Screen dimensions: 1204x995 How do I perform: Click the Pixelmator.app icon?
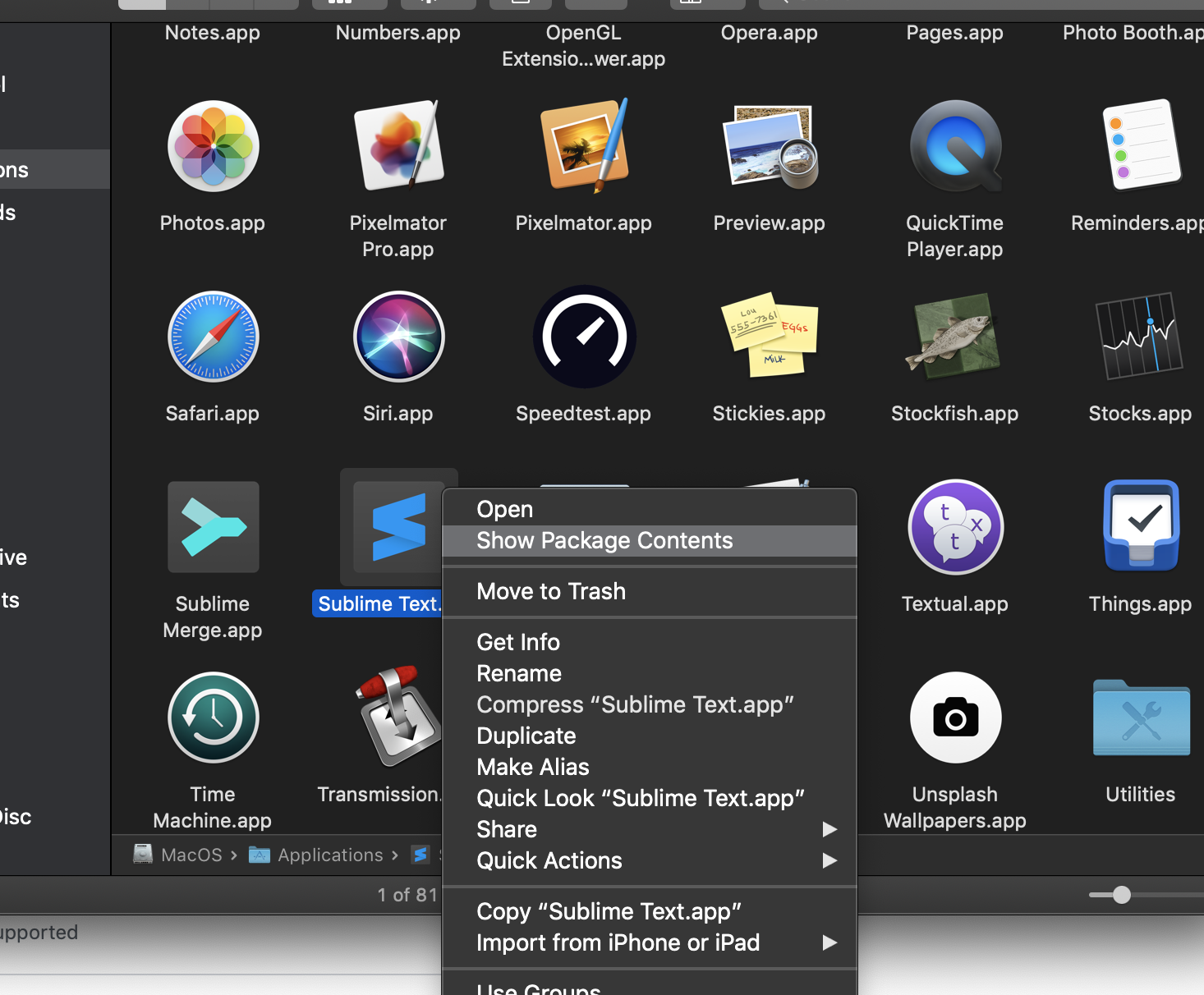tap(585, 147)
